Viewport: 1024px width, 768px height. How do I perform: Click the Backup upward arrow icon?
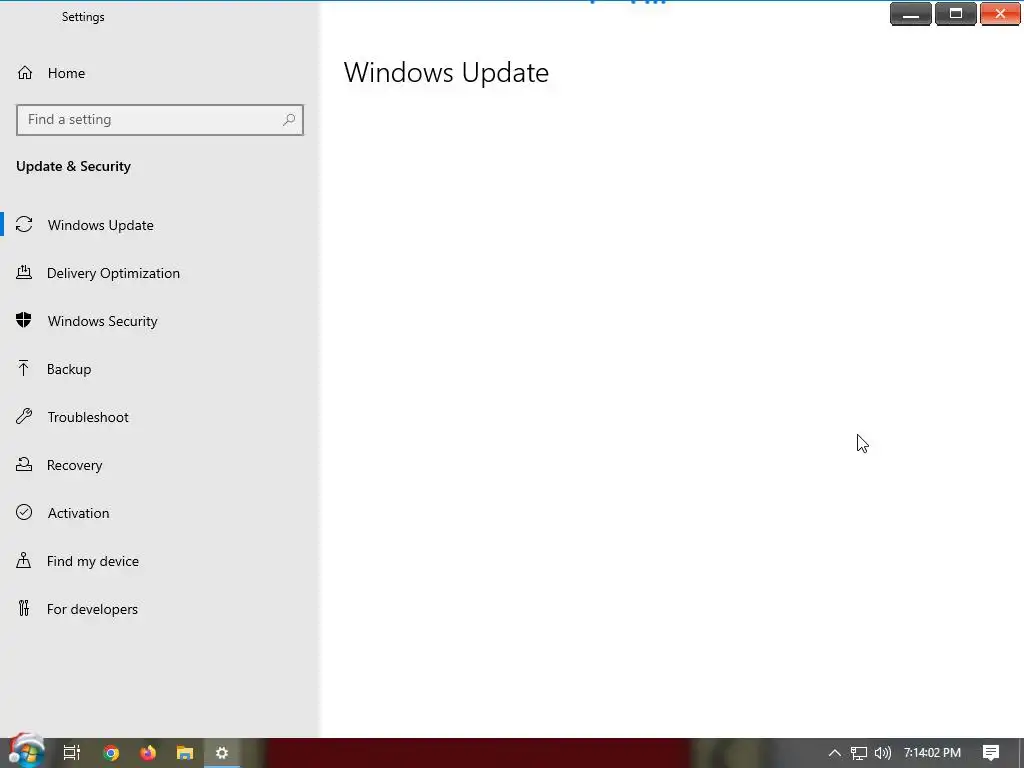coord(24,368)
